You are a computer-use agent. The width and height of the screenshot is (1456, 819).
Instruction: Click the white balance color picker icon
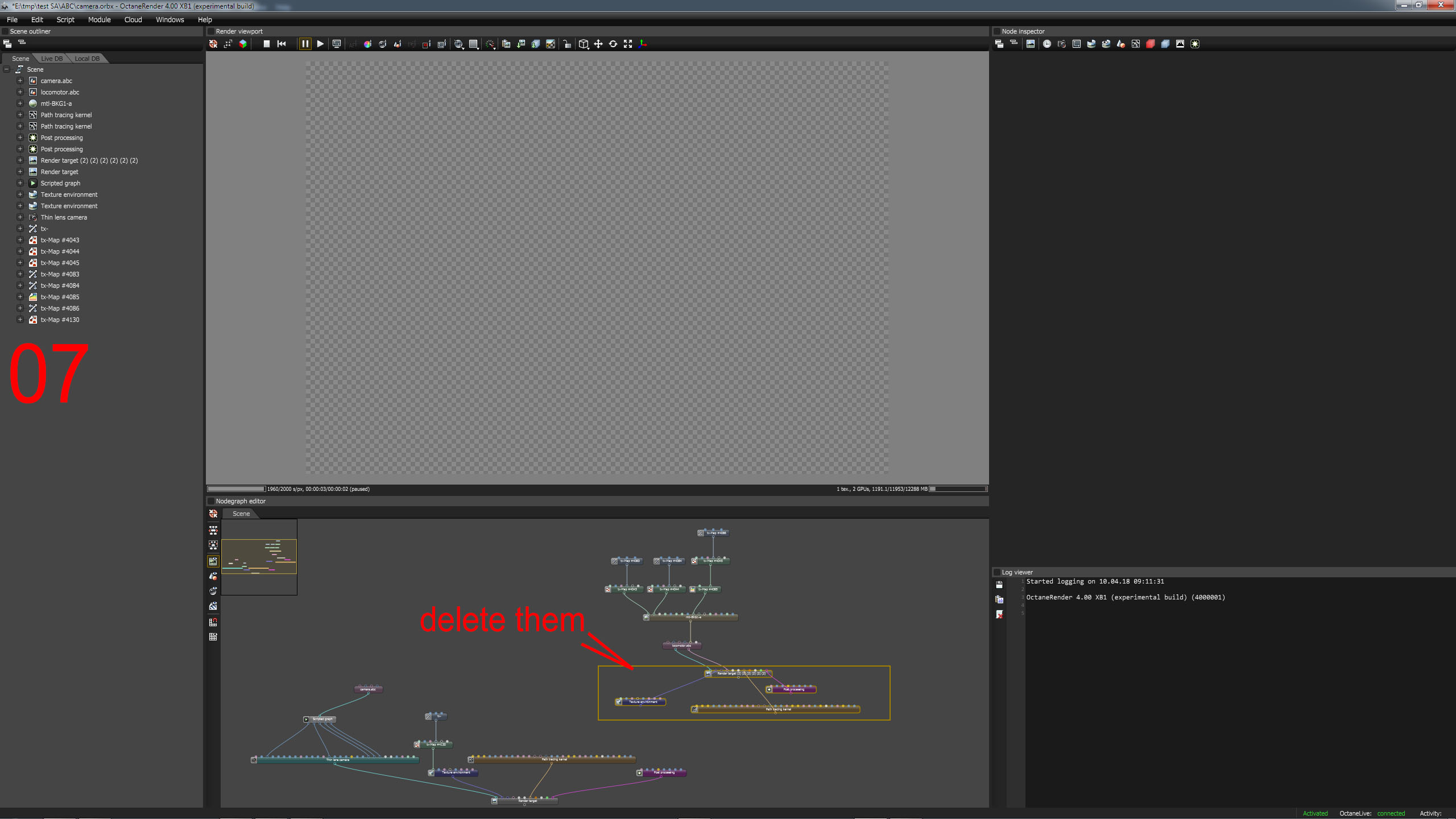click(x=367, y=44)
